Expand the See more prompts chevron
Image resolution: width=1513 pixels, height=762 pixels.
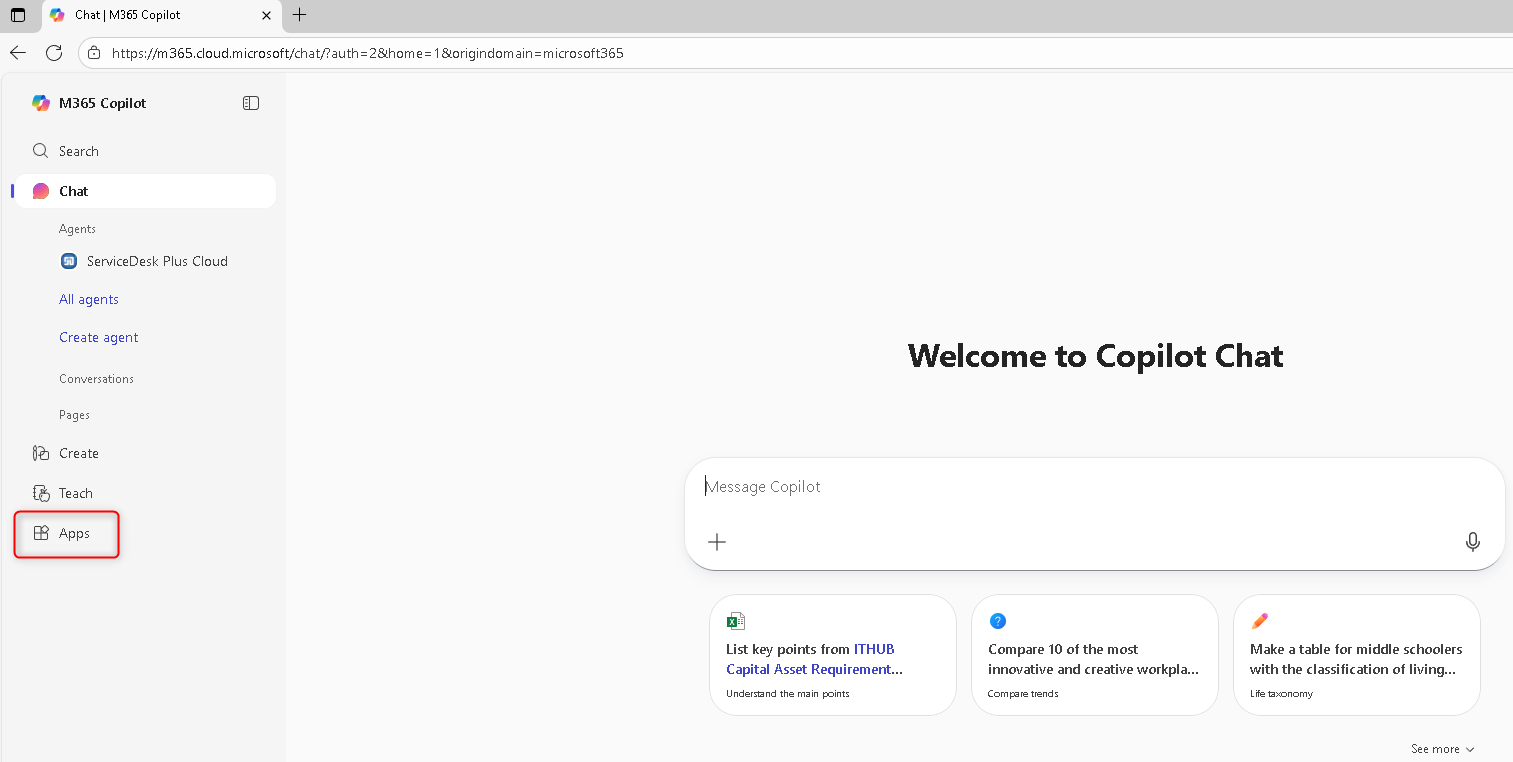[1469, 749]
